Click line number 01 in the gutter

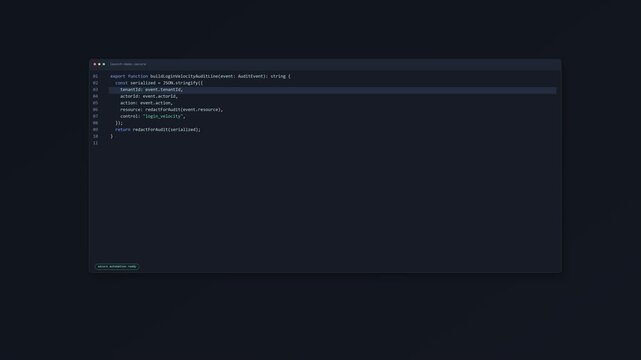[x=95, y=76]
